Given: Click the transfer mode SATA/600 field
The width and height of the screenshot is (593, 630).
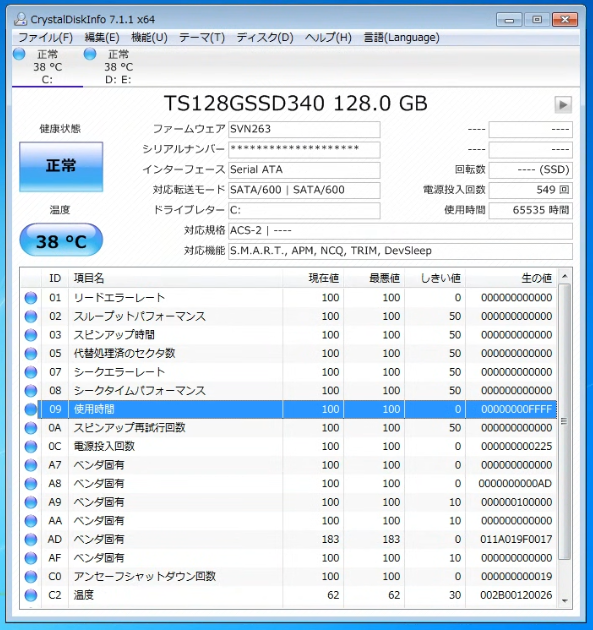Looking at the screenshot, I should coord(304,190).
